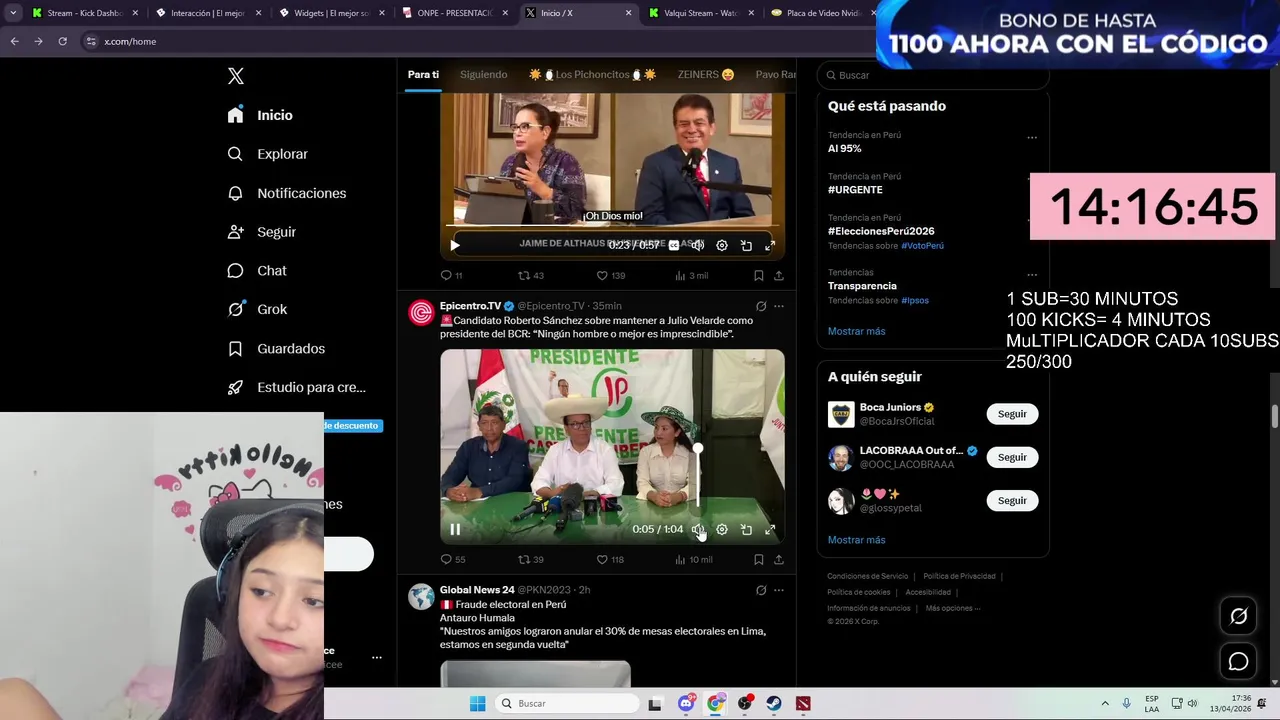Open more options on the Epicentro.TV post
This screenshot has width=1280, height=720.
[x=779, y=306]
